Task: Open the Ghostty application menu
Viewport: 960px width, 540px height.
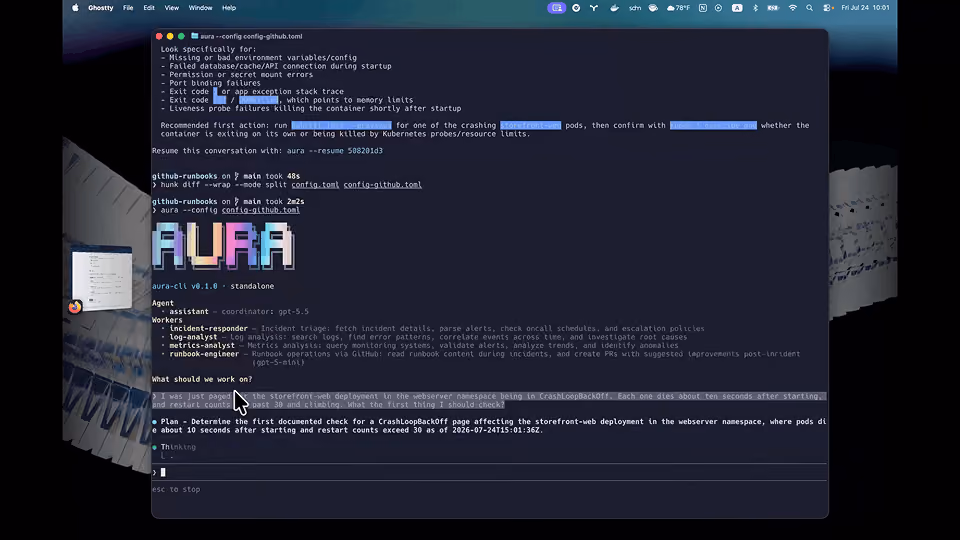Action: point(100,8)
